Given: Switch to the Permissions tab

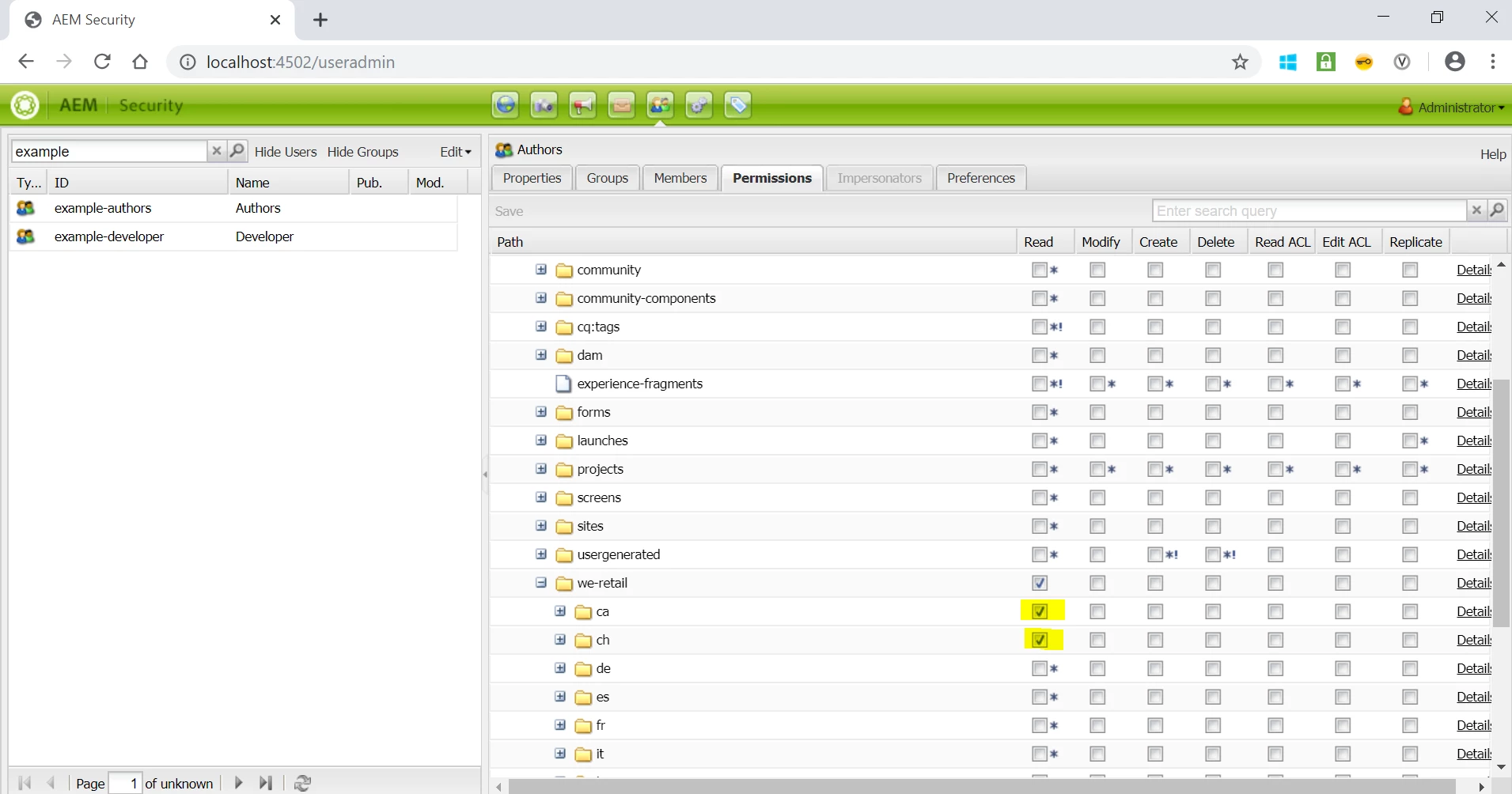Looking at the screenshot, I should point(772,178).
